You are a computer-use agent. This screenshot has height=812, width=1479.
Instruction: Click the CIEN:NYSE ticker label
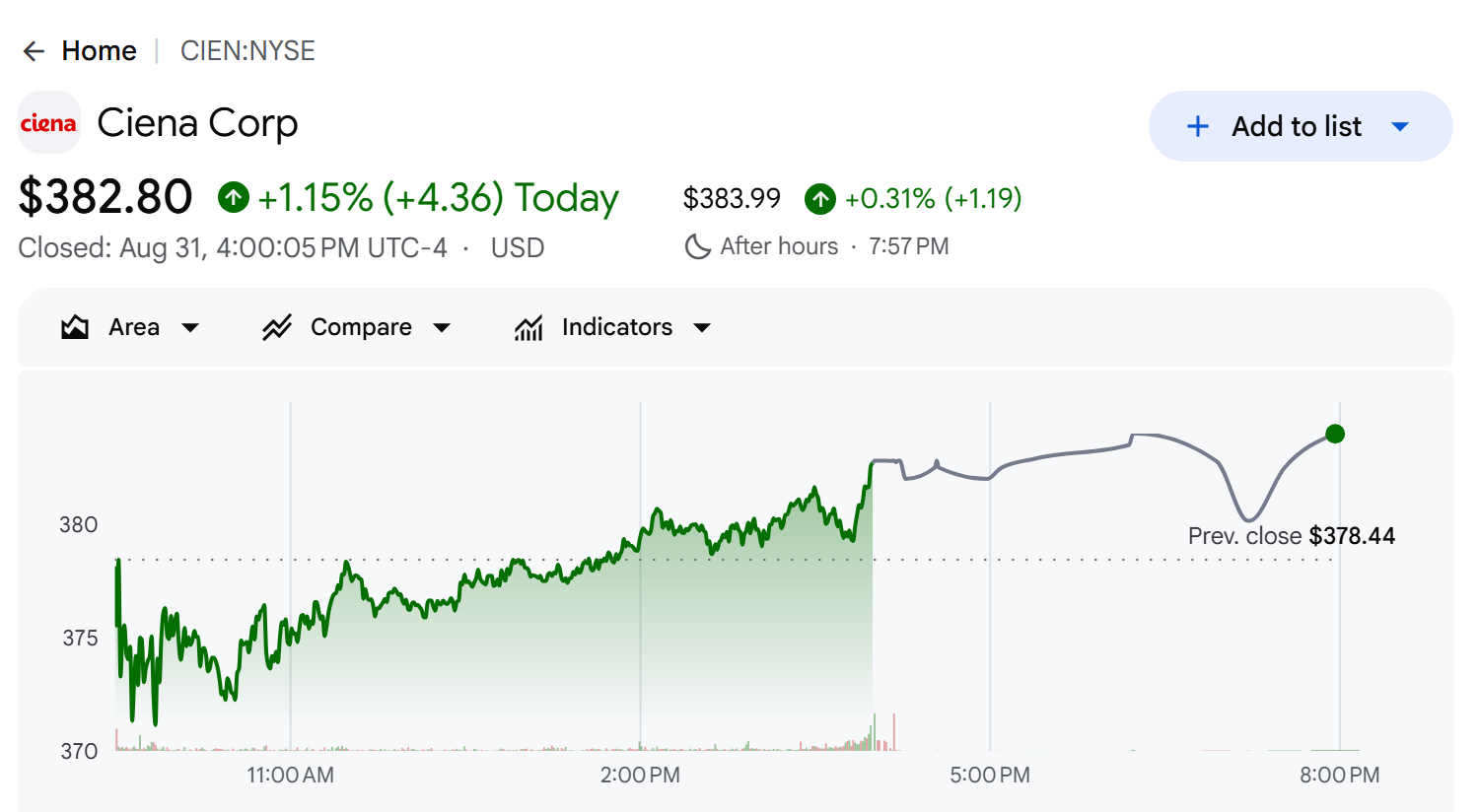click(x=247, y=51)
